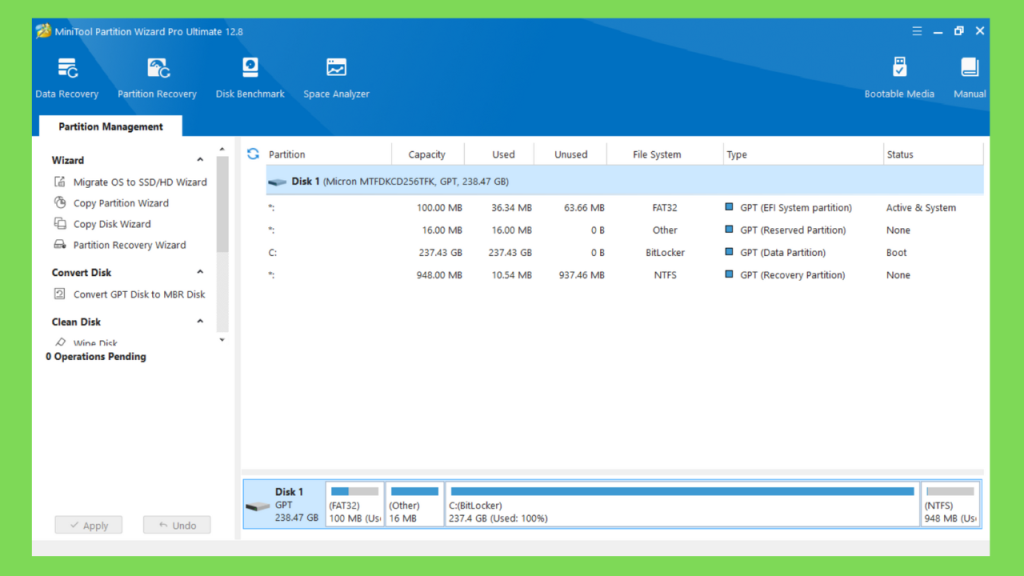Open Data Recovery tool
1024x576 pixels.
[x=67, y=78]
